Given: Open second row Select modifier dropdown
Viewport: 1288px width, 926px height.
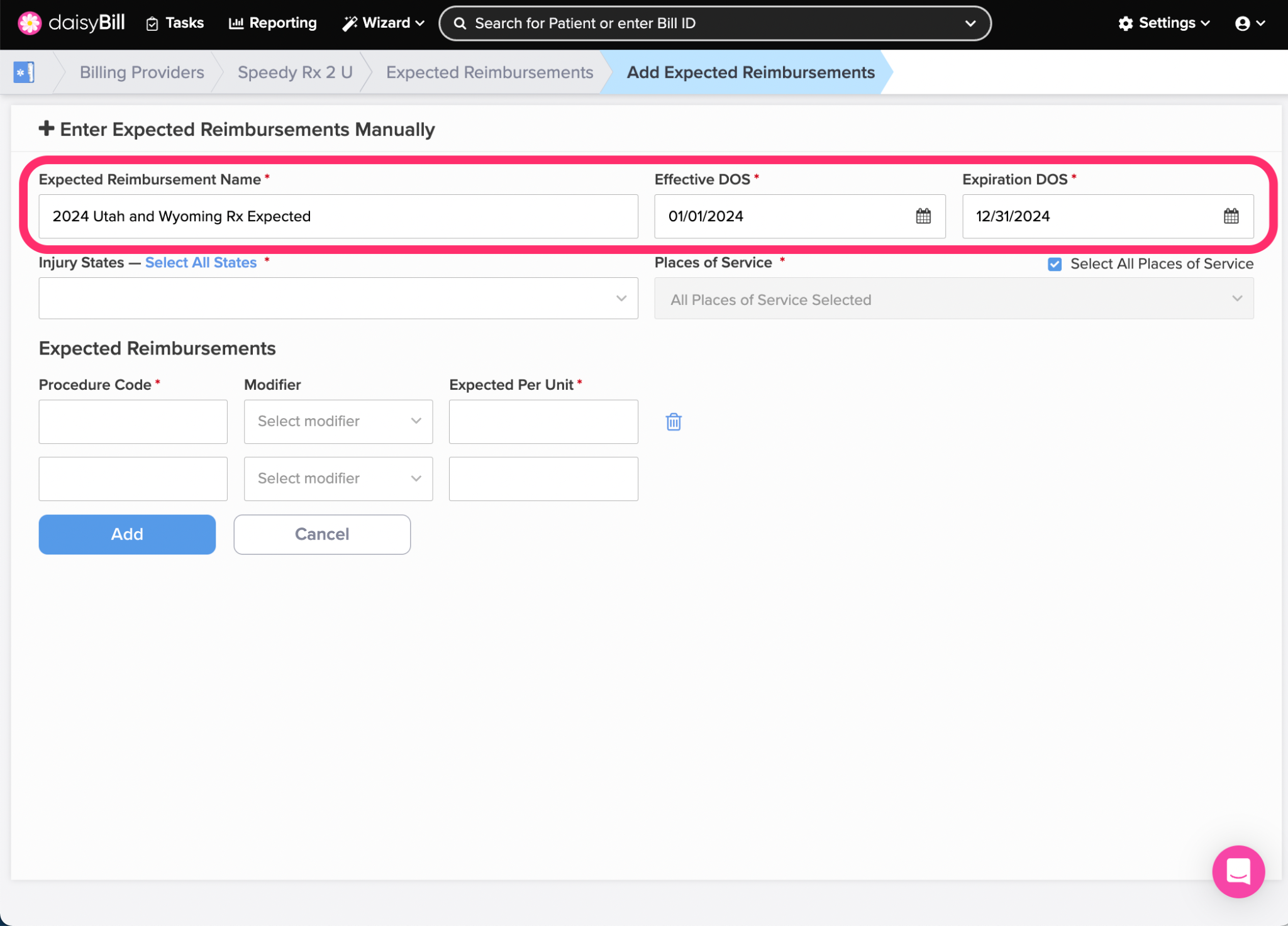Looking at the screenshot, I should click(x=338, y=478).
